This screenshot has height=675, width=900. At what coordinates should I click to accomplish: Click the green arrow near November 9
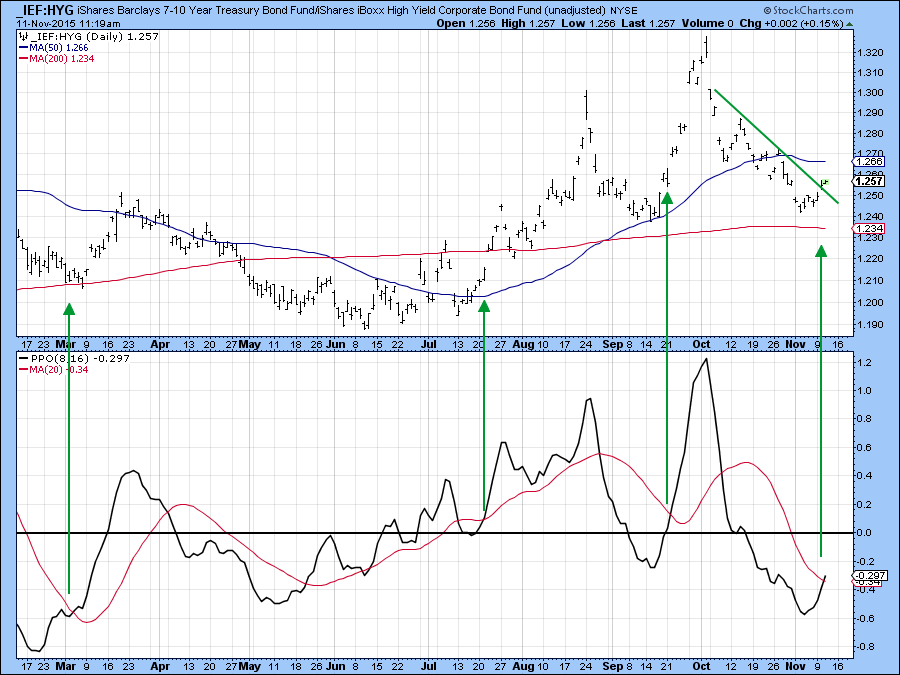pyautogui.click(x=821, y=400)
